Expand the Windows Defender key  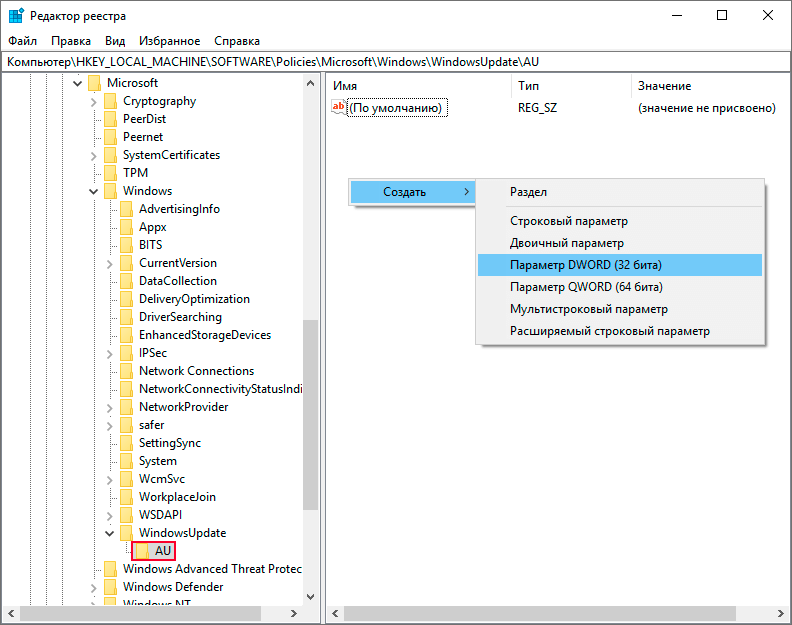pos(93,588)
